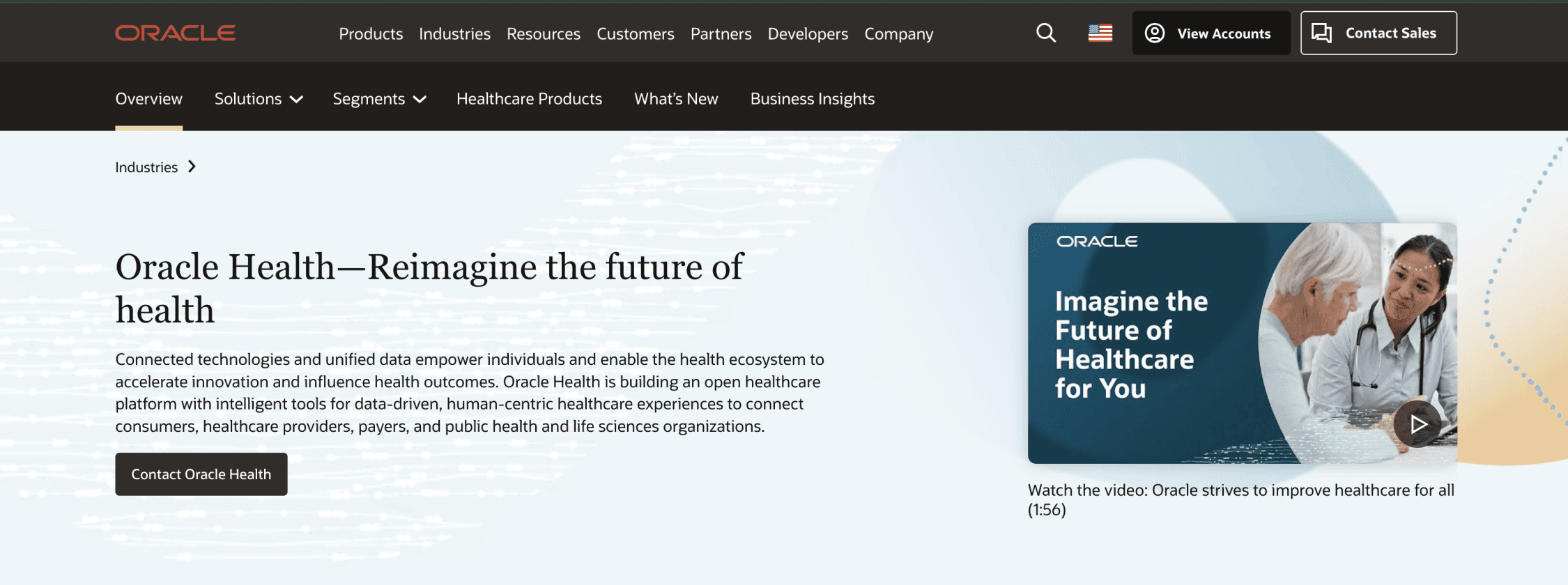Open the Partners menu

point(721,33)
